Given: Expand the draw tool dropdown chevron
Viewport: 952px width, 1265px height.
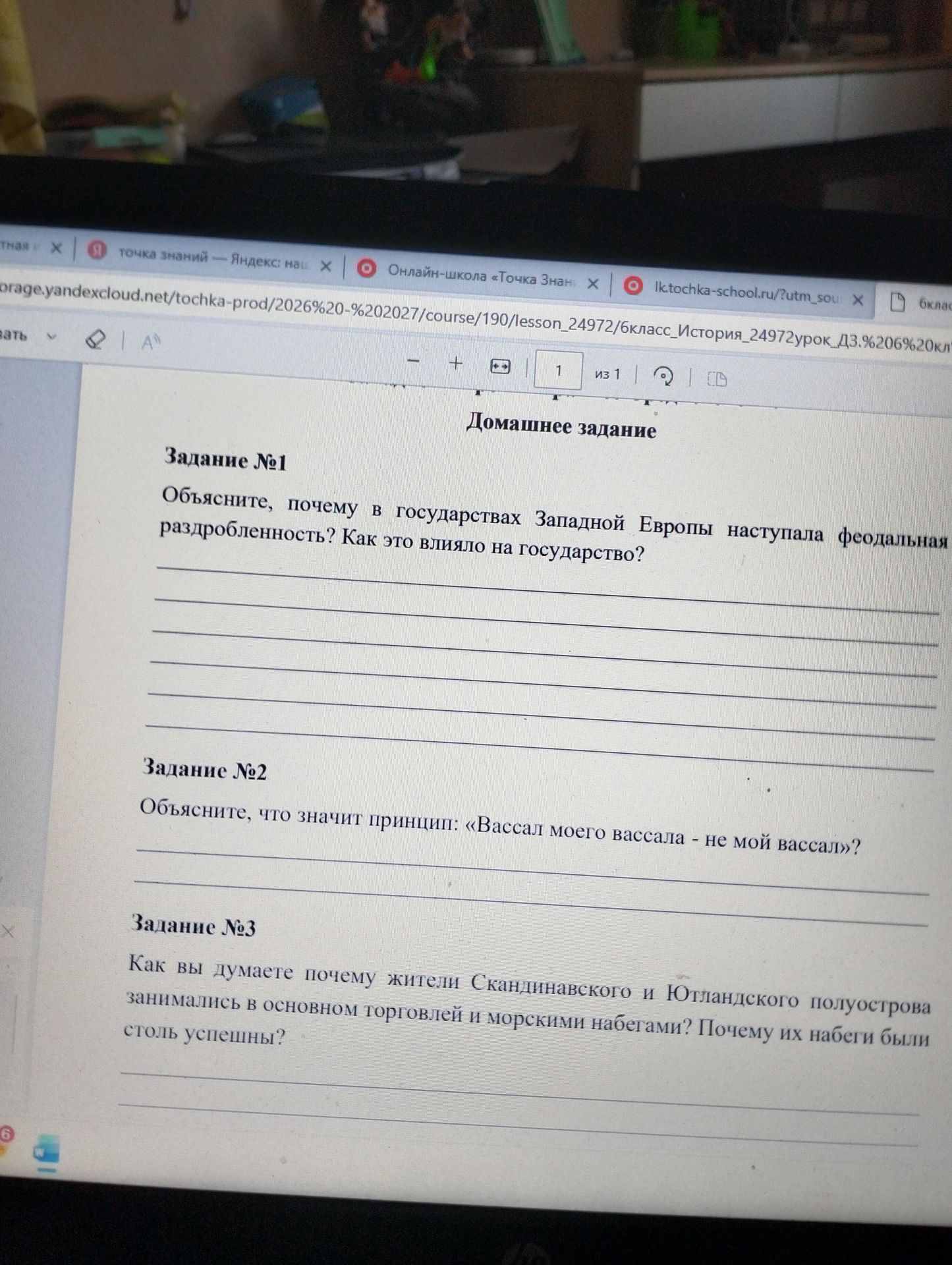Looking at the screenshot, I should click(52, 336).
